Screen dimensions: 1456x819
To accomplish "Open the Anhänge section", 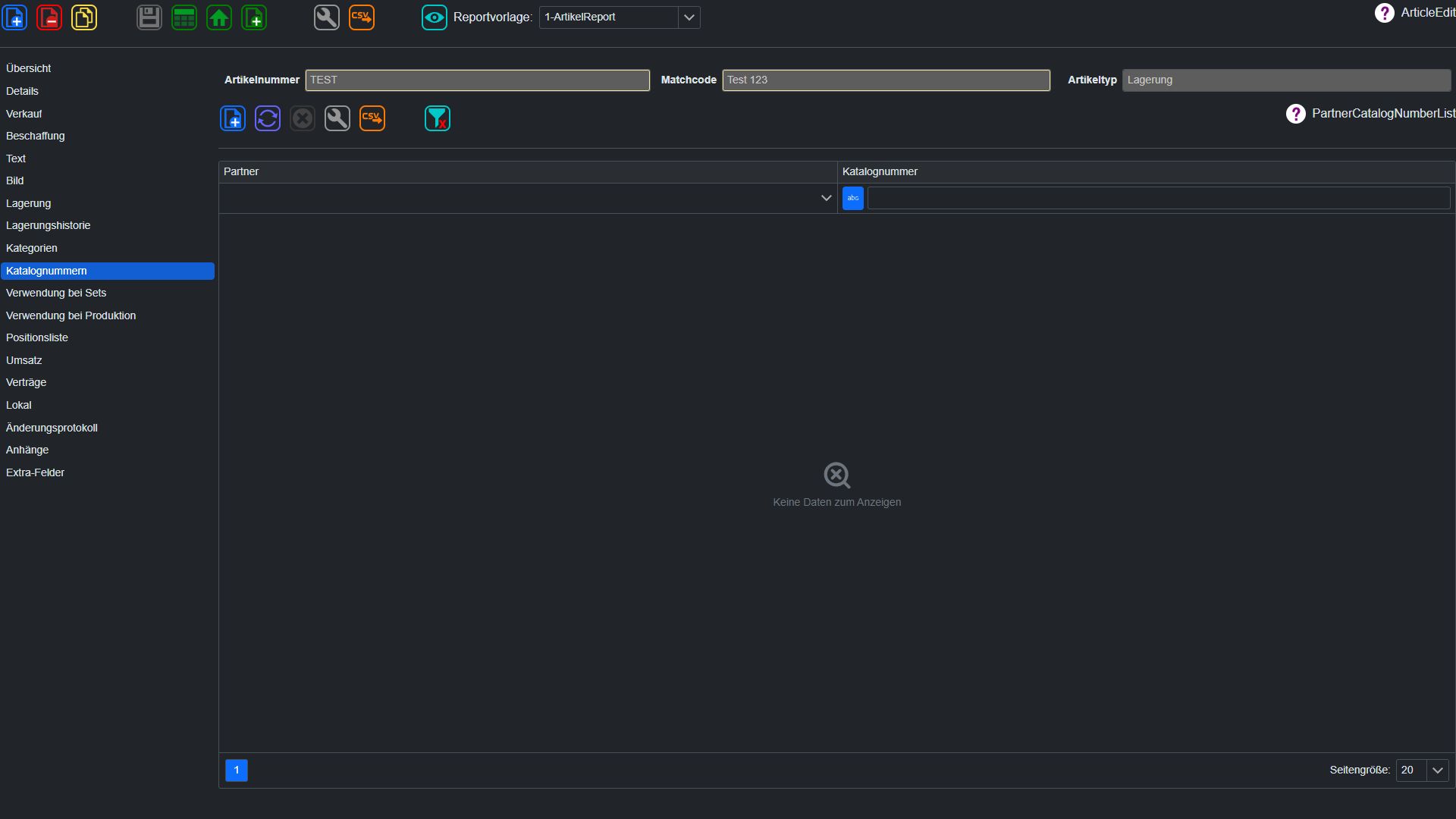I will click(108, 450).
